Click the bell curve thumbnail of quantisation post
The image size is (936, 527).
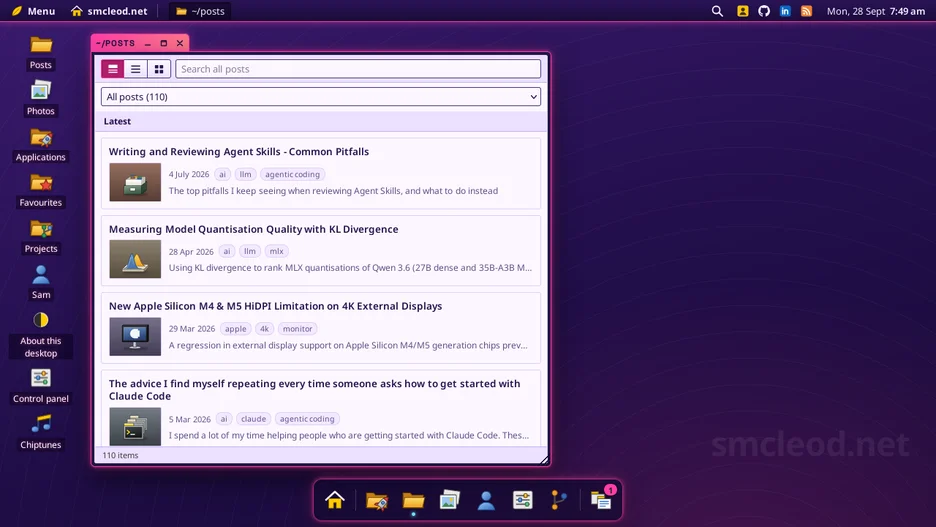[x=135, y=259]
